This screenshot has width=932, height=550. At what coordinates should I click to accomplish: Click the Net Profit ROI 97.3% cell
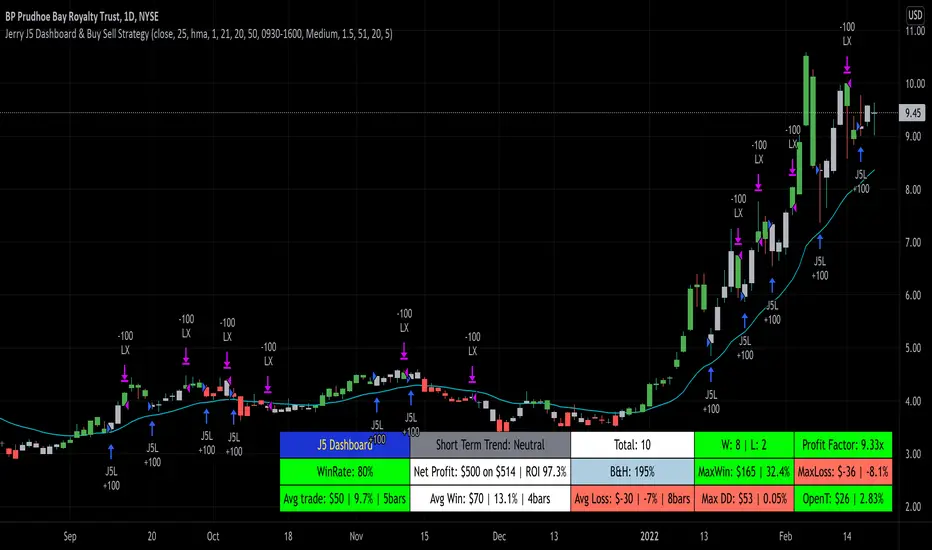490,472
